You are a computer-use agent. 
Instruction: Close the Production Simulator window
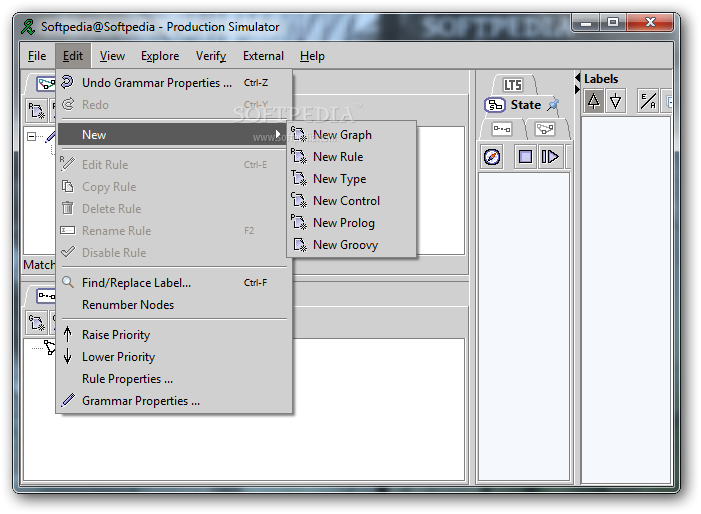pyautogui.click(x=650, y=22)
